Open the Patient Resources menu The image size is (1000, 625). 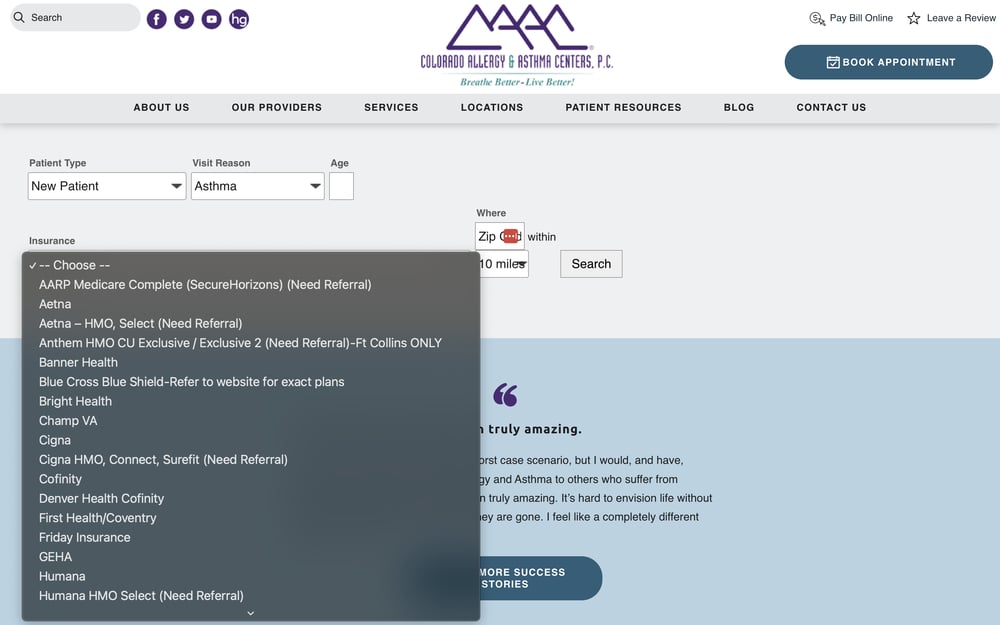pos(624,107)
